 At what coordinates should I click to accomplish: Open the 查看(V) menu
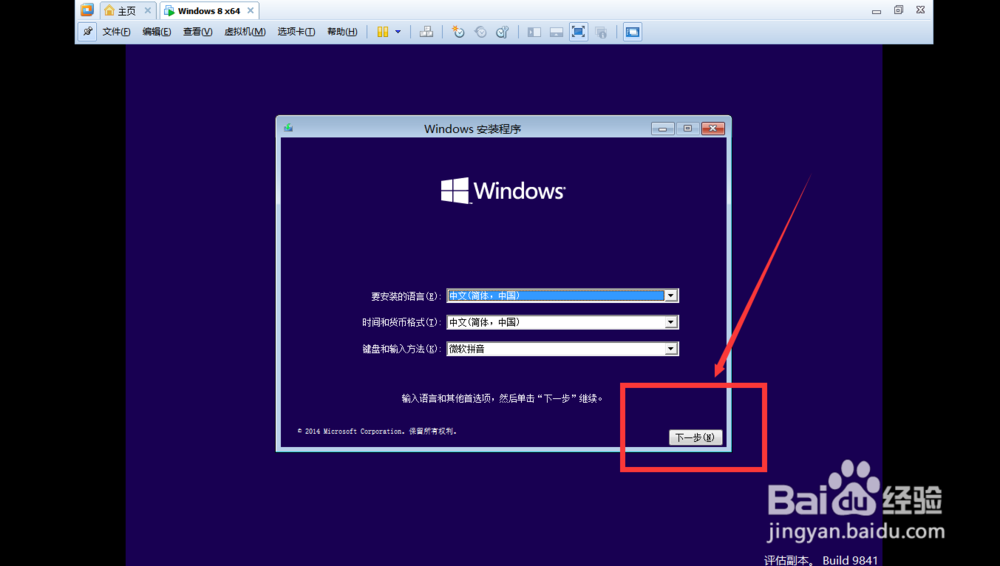(197, 32)
